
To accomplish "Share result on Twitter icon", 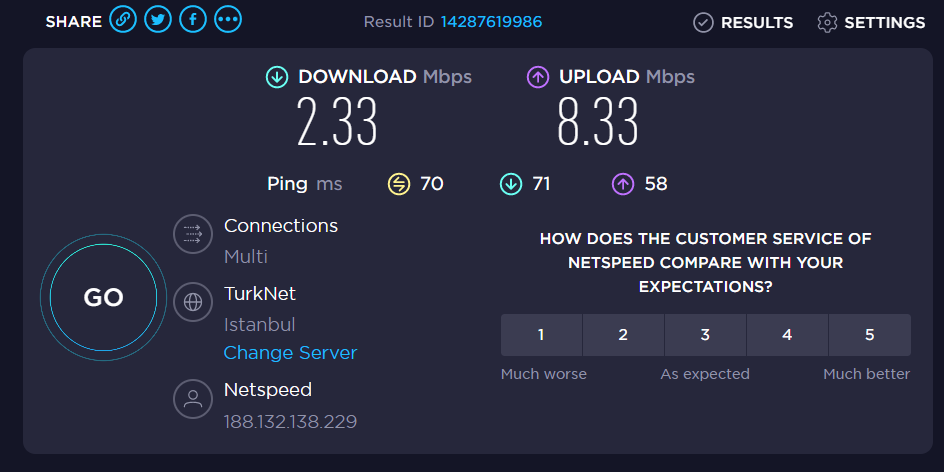I will click(x=158, y=19).
